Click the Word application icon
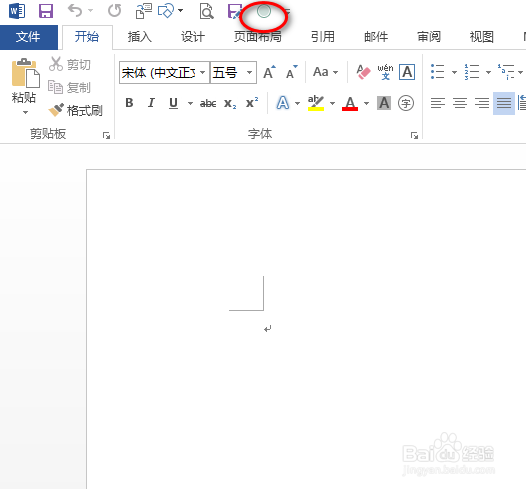The image size is (526, 489). click(17, 11)
